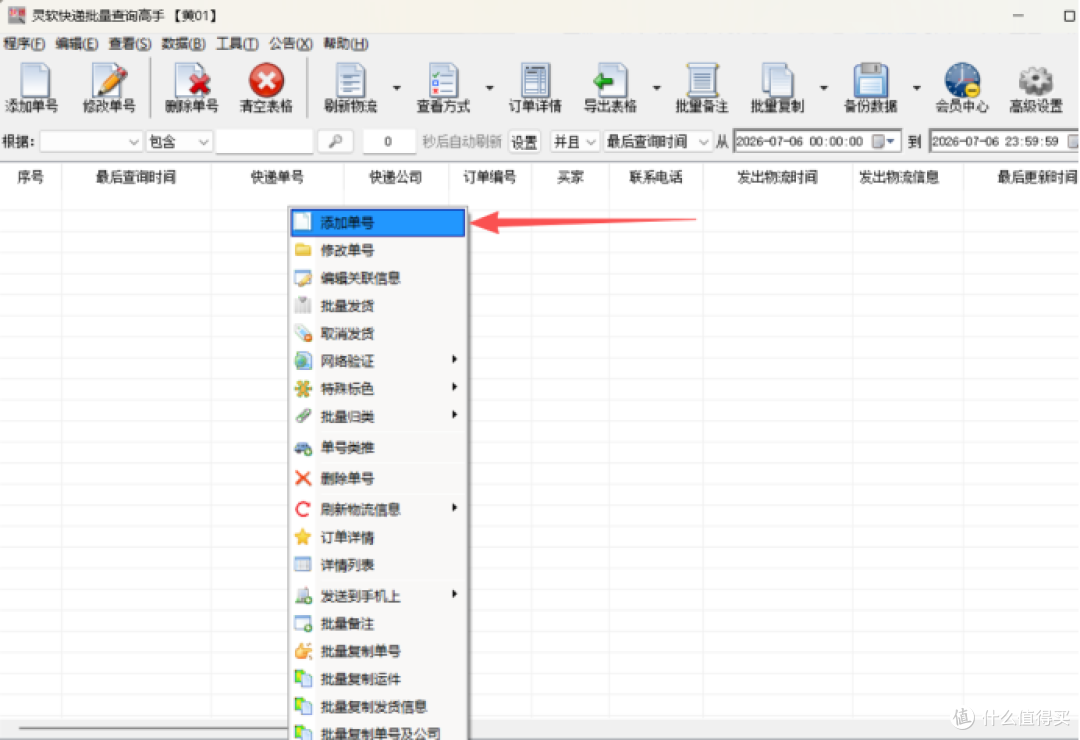This screenshot has width=1080, height=740.
Task: Click the 设置 auto-refresh button
Action: [524, 141]
